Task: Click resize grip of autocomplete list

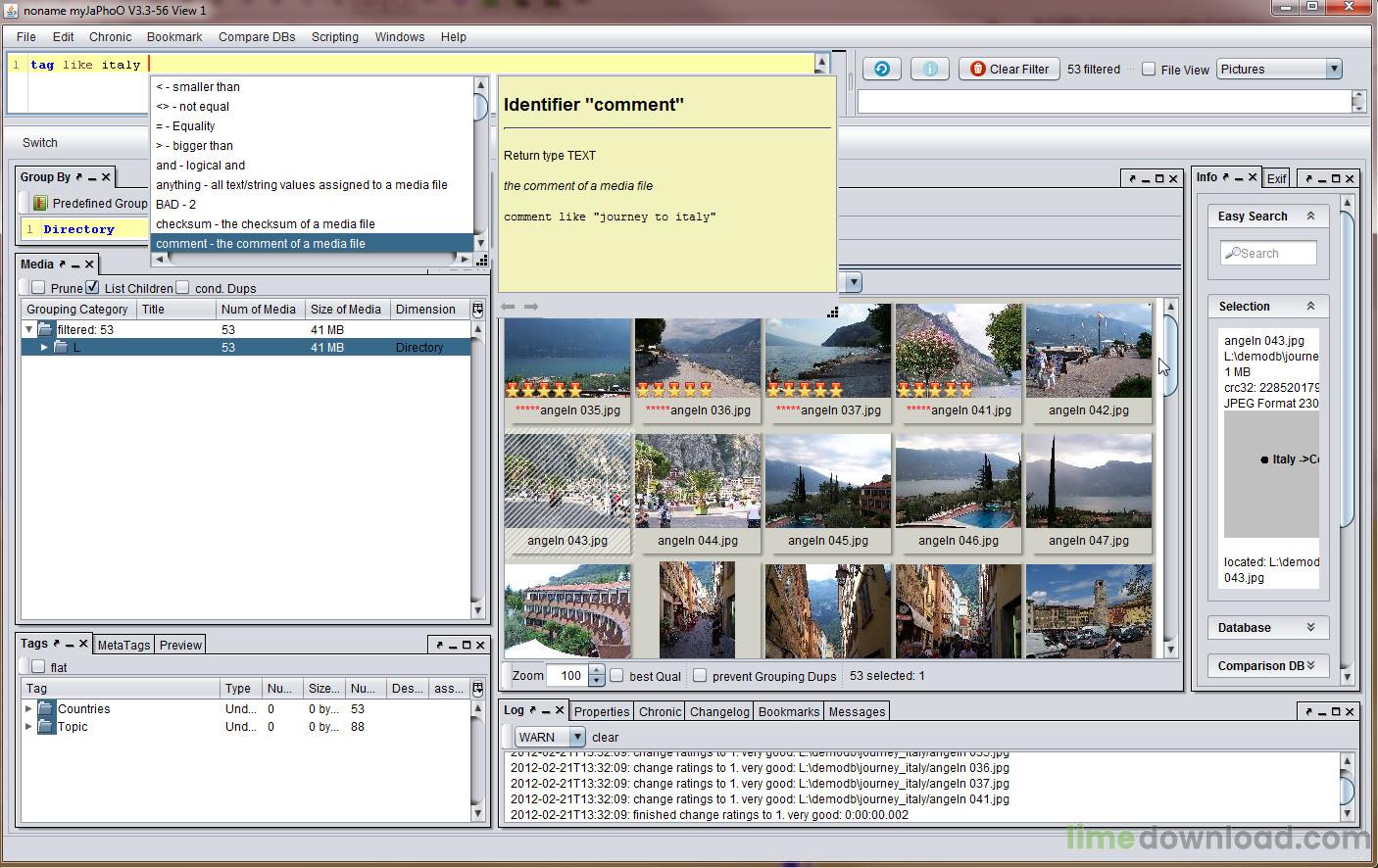Action: [x=481, y=260]
